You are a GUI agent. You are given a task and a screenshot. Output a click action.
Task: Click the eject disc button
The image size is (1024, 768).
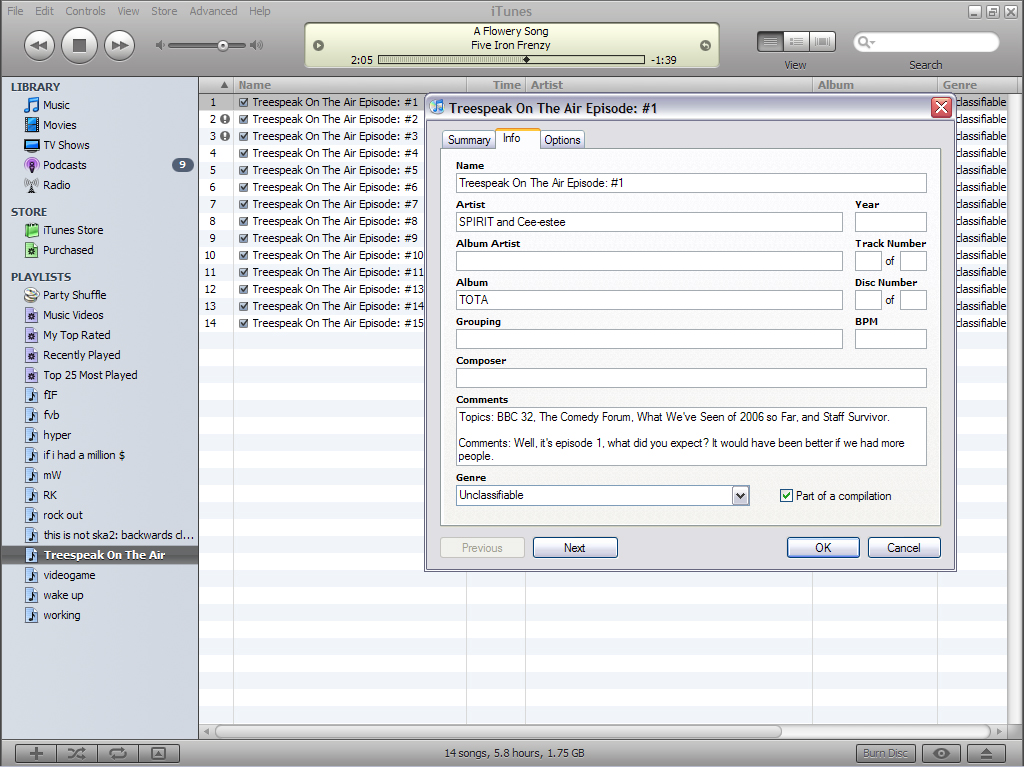click(x=987, y=754)
